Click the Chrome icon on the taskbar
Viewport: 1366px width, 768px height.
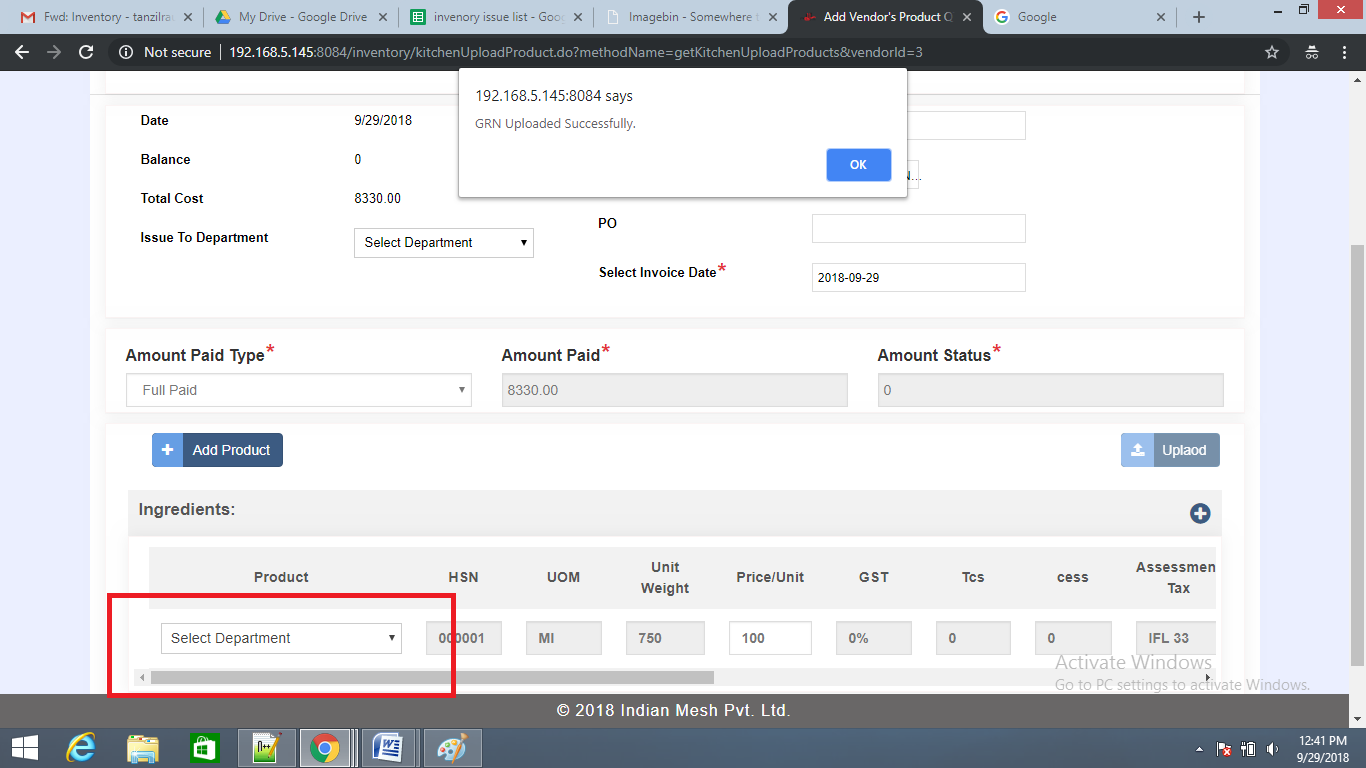(326, 748)
